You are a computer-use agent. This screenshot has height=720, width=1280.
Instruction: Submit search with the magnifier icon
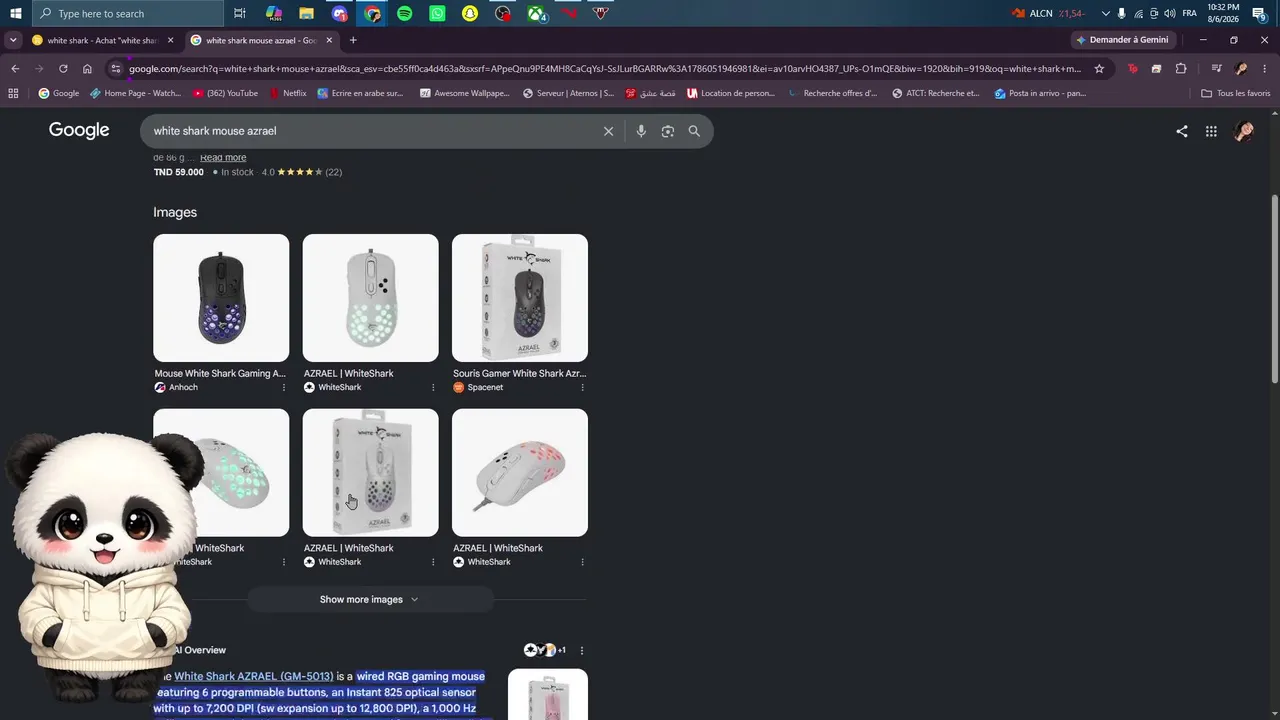(694, 131)
